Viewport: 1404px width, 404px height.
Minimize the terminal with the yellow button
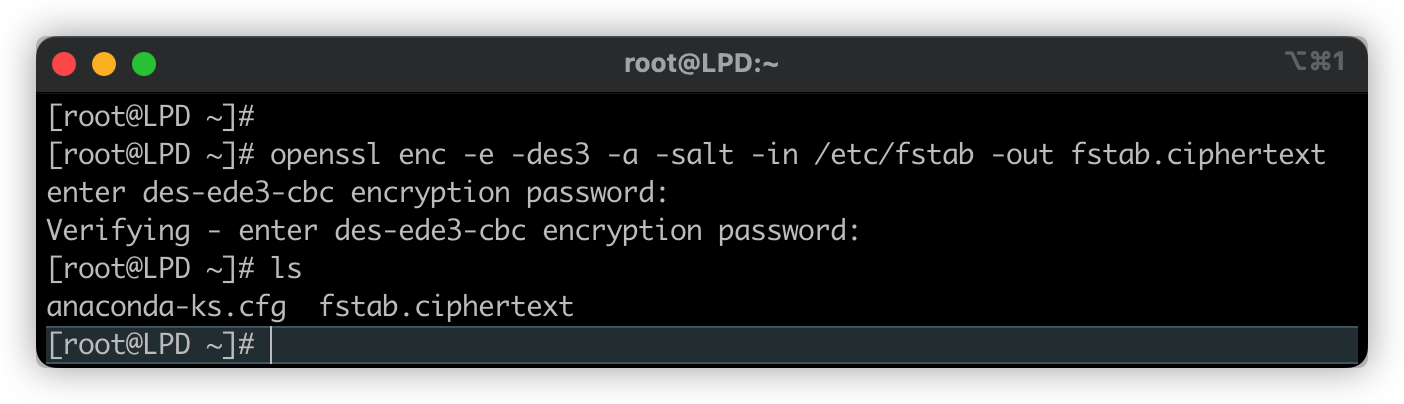pyautogui.click(x=104, y=64)
